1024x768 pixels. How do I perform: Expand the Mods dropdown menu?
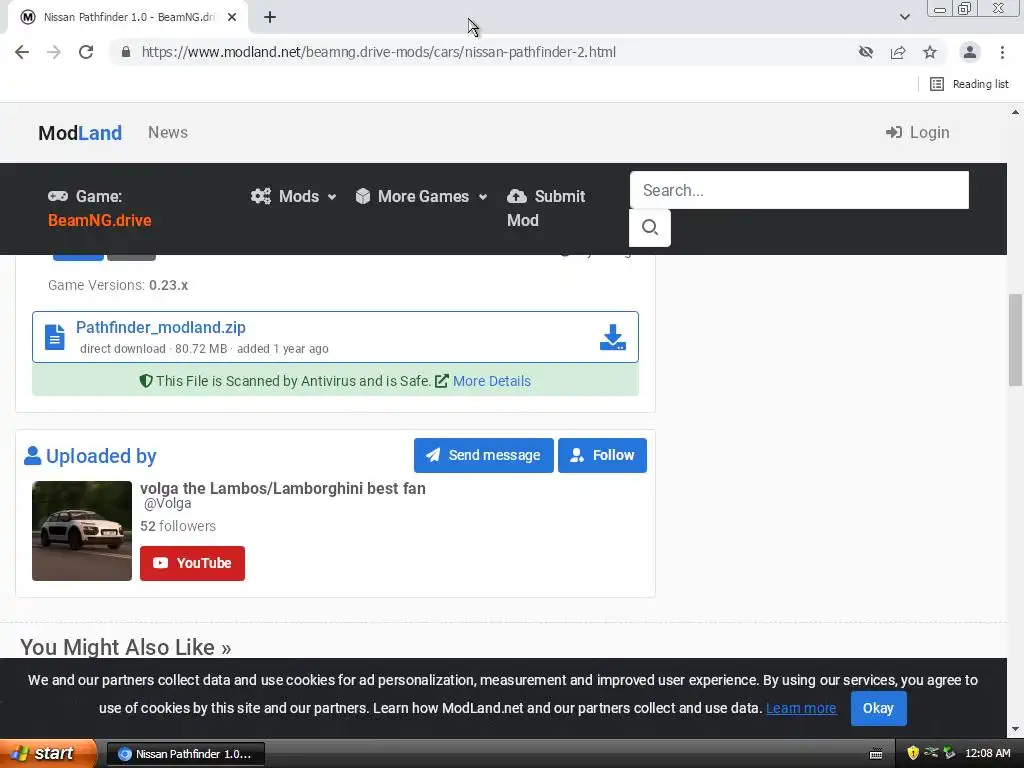tap(294, 197)
